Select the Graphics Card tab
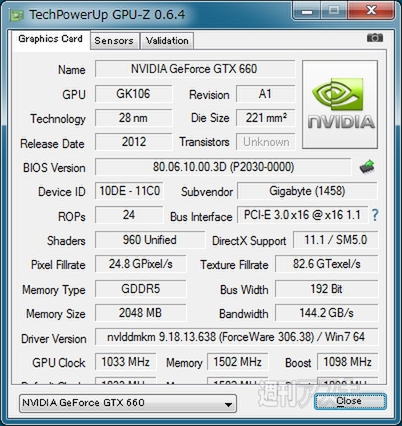Image resolution: width=402 pixels, height=426 pixels. pyautogui.click(x=50, y=39)
